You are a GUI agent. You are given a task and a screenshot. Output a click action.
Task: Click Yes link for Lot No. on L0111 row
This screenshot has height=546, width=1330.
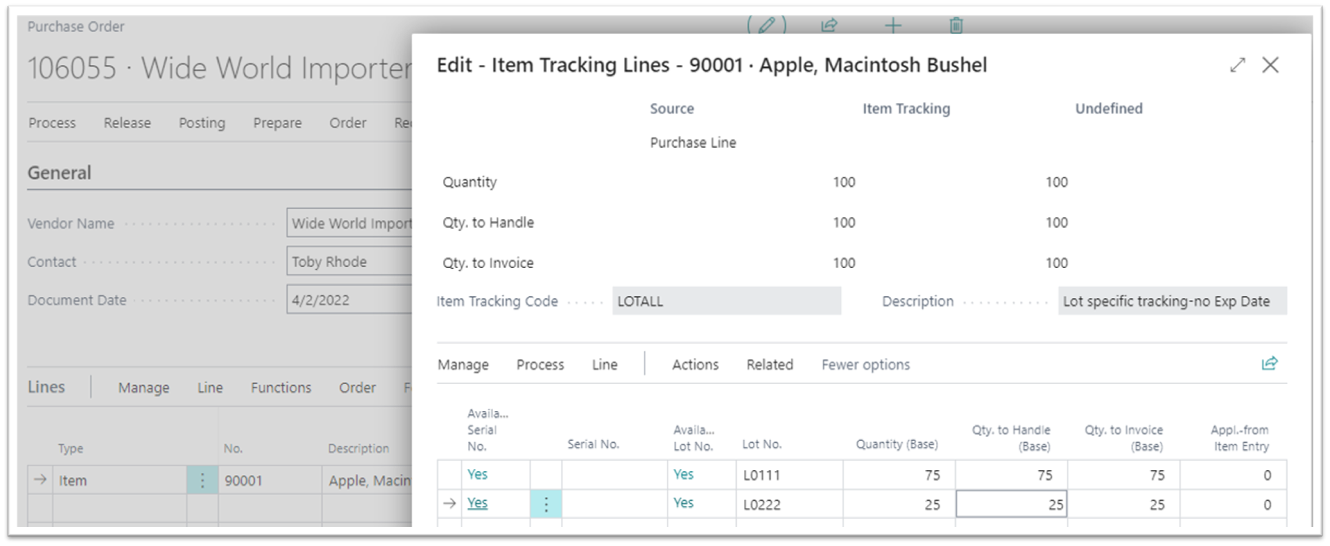pyautogui.click(x=683, y=475)
